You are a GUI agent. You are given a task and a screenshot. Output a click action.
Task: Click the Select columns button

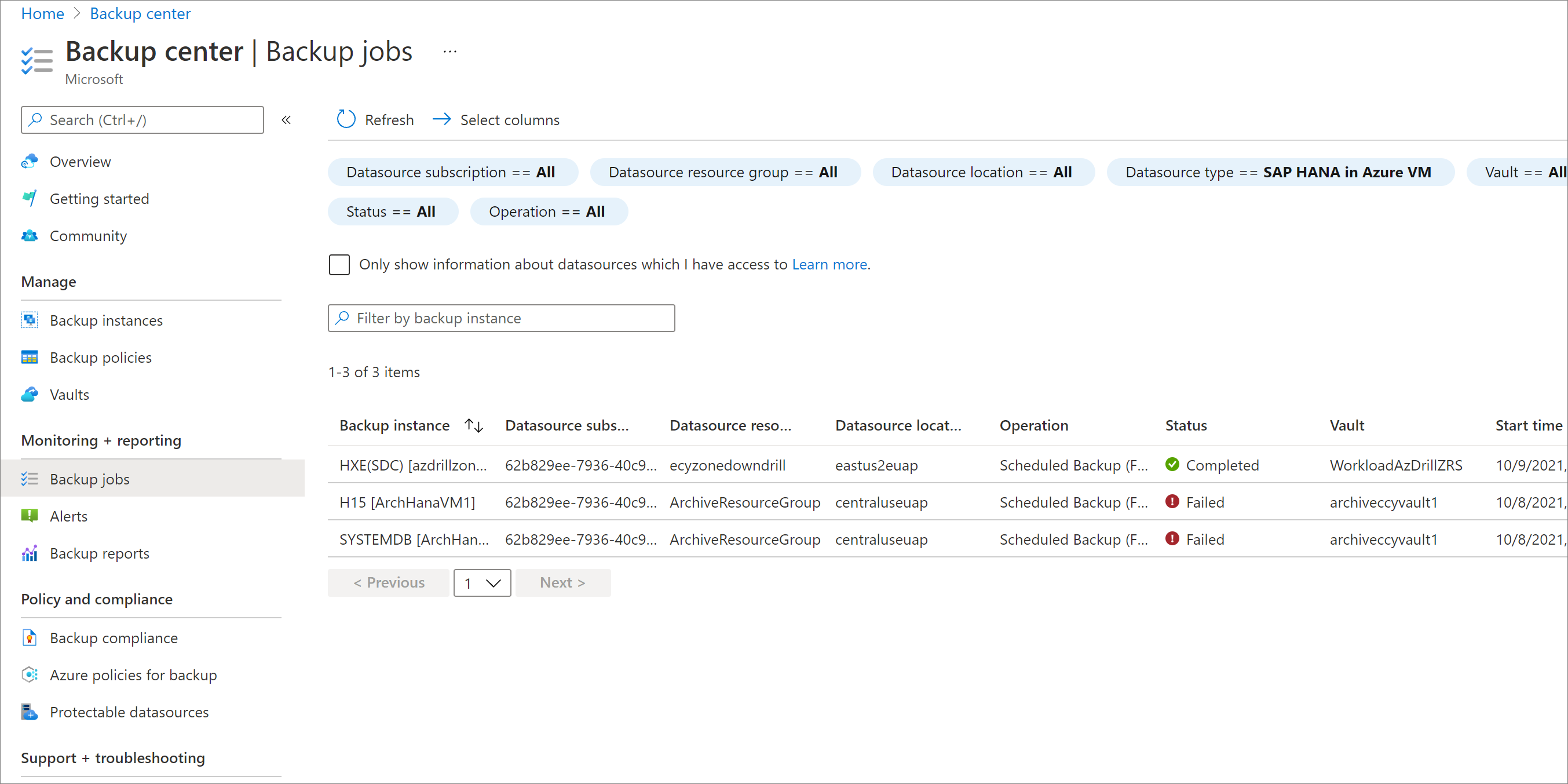(498, 119)
